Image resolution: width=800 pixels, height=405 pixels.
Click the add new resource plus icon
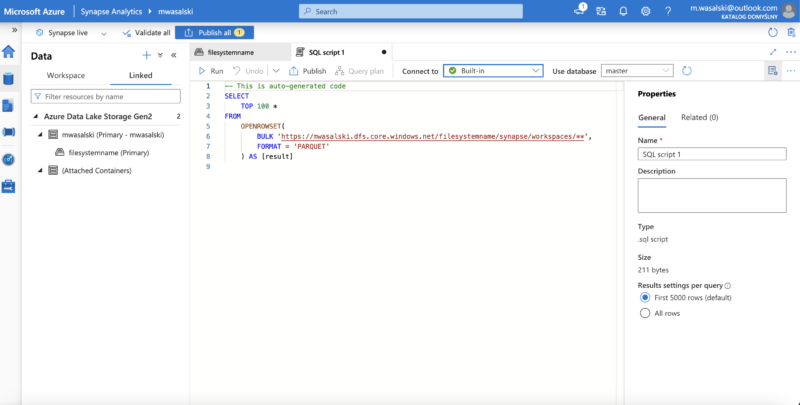(x=146, y=56)
